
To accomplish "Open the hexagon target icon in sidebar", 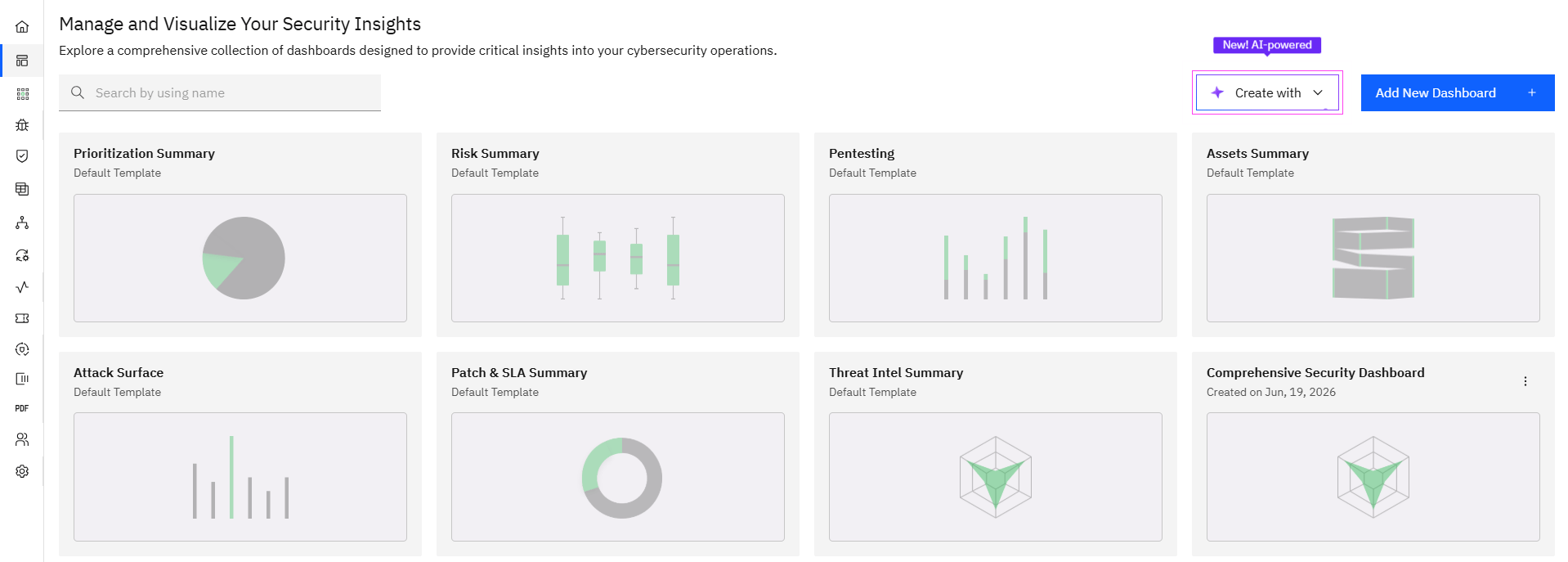I will coord(22,349).
